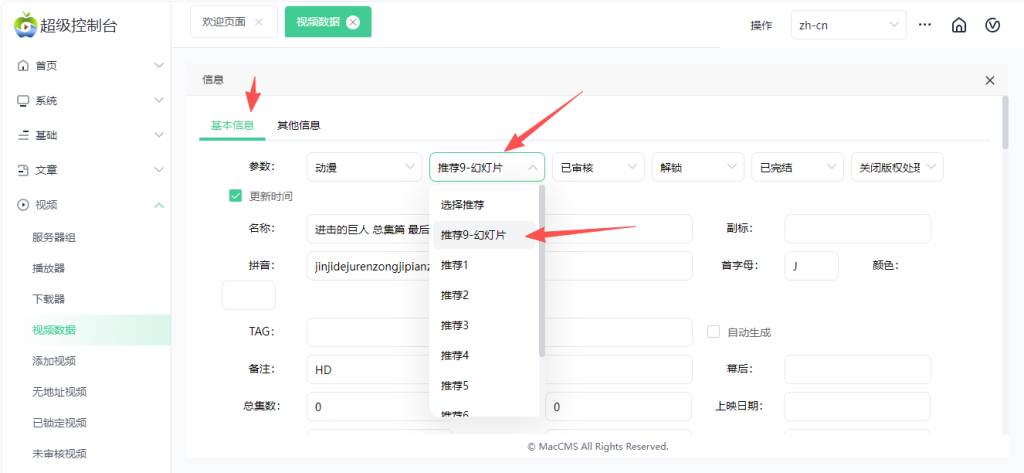1024x473 pixels.
Task: Open the three-dots more options menu
Action: click(924, 25)
